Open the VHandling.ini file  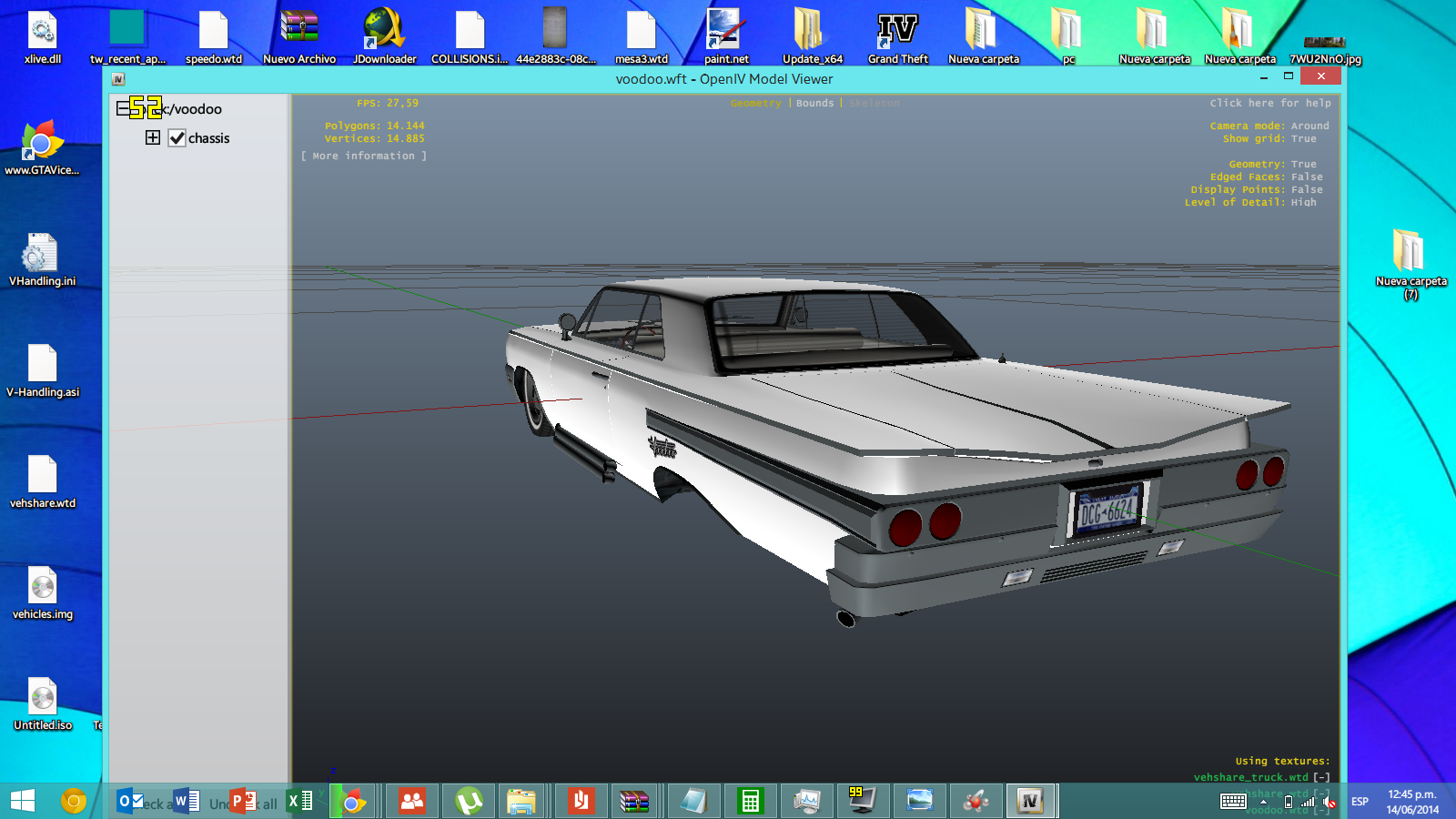pyautogui.click(x=42, y=260)
